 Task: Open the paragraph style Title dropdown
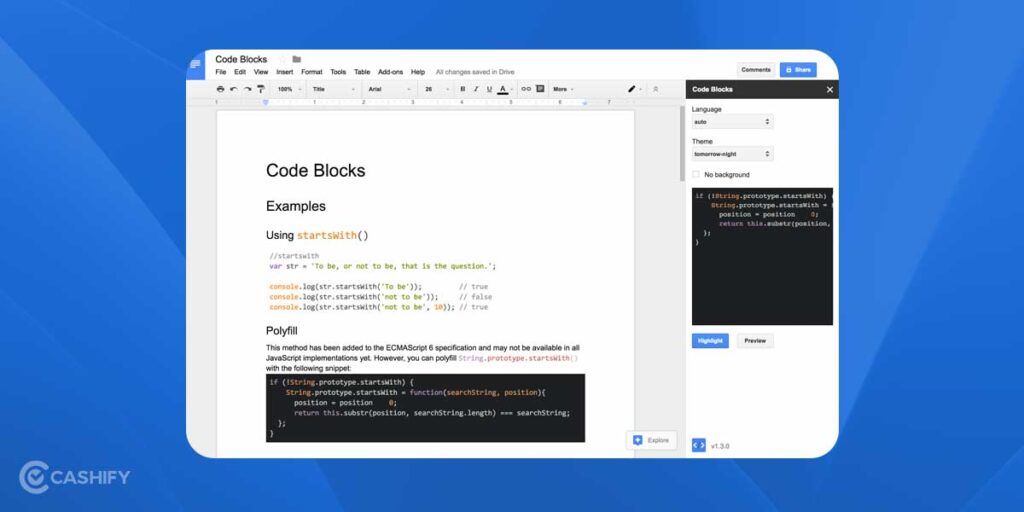point(334,89)
